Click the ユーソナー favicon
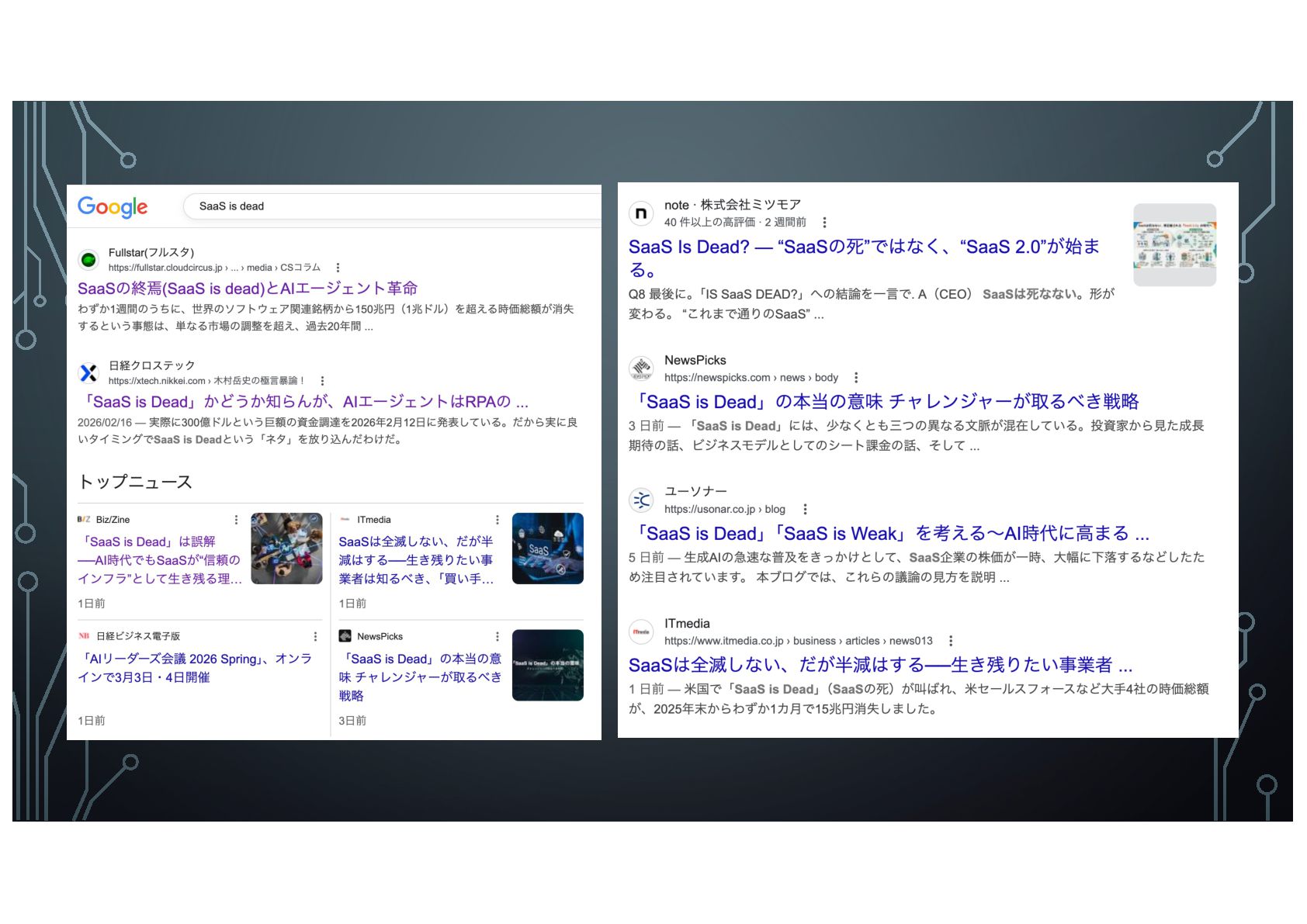Viewport: 1307px width, 924px height. point(641,500)
